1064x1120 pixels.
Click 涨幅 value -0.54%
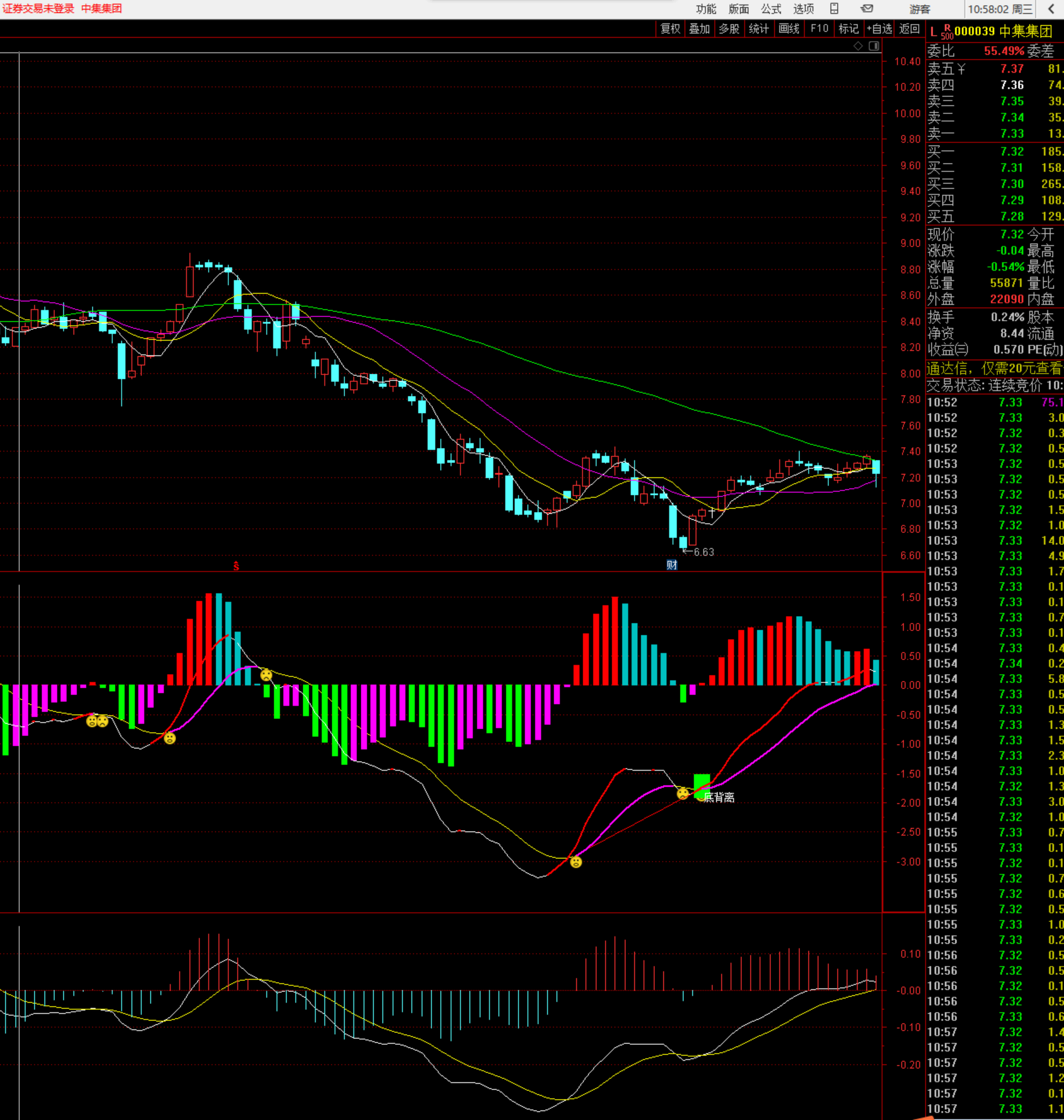(x=1005, y=267)
